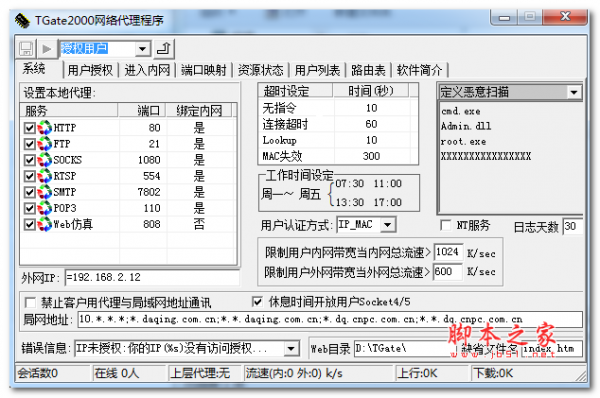This screenshot has width=600, height=398.
Task: Select cmd.exe in malicious scan list
Action: point(461,111)
